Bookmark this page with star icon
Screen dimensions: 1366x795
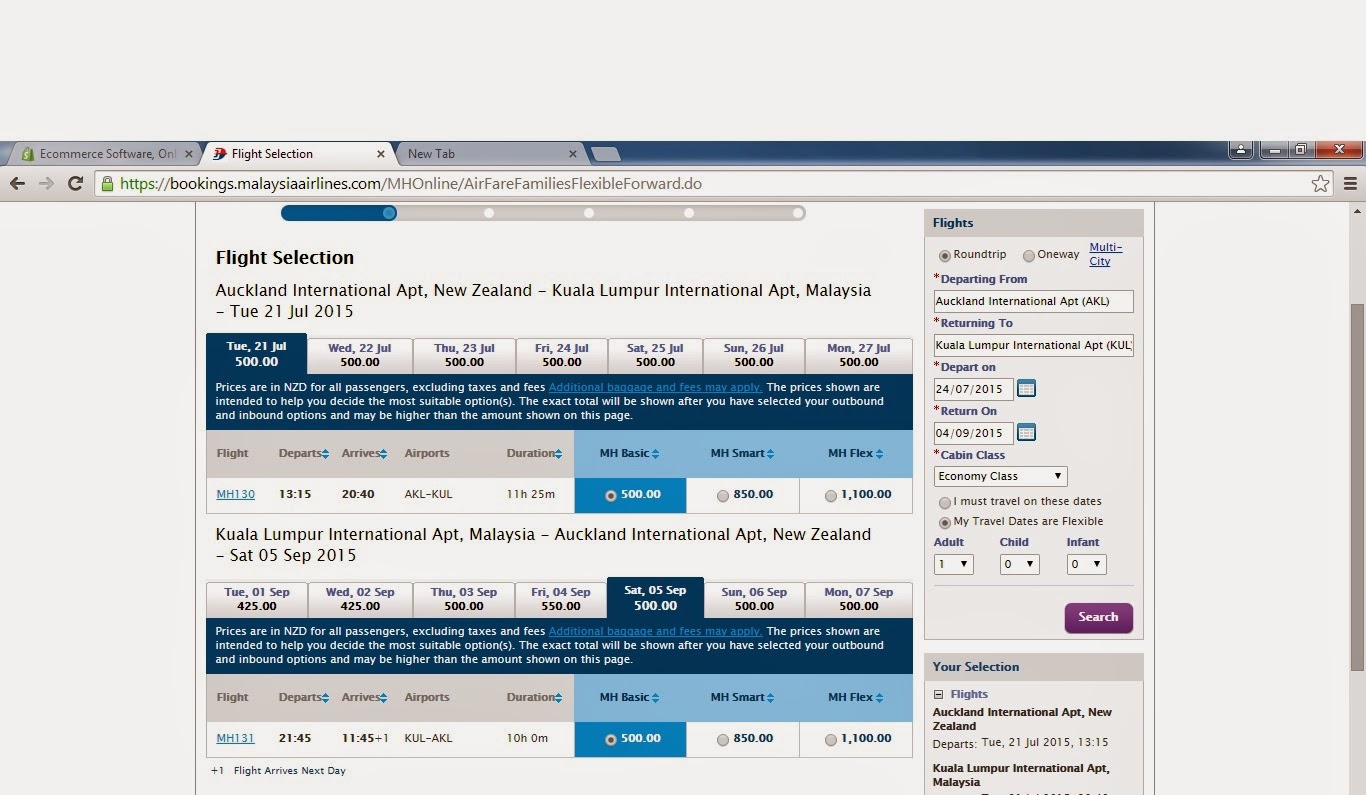tap(1320, 184)
